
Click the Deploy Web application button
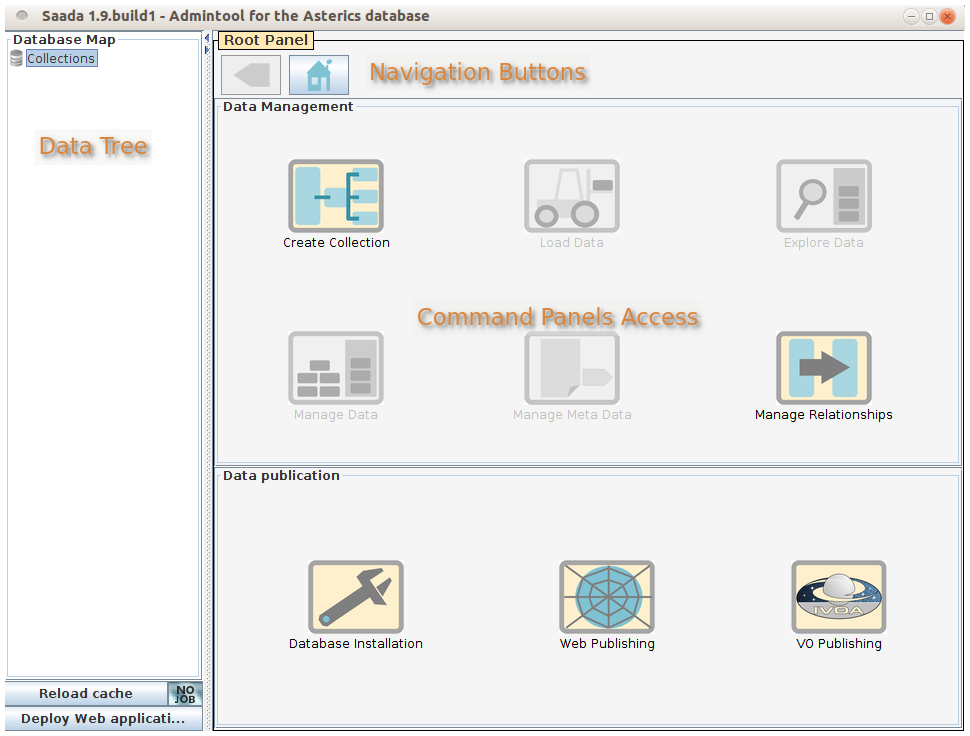coord(103,719)
